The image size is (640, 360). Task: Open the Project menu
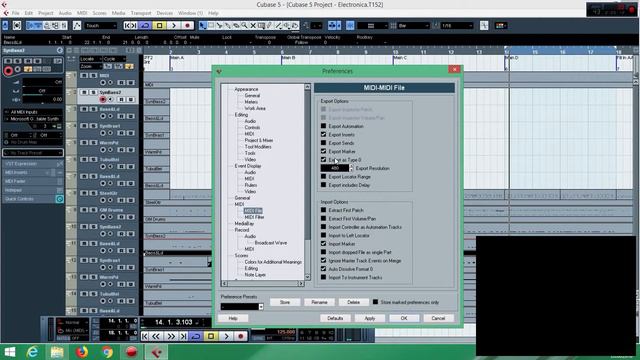click(46, 13)
